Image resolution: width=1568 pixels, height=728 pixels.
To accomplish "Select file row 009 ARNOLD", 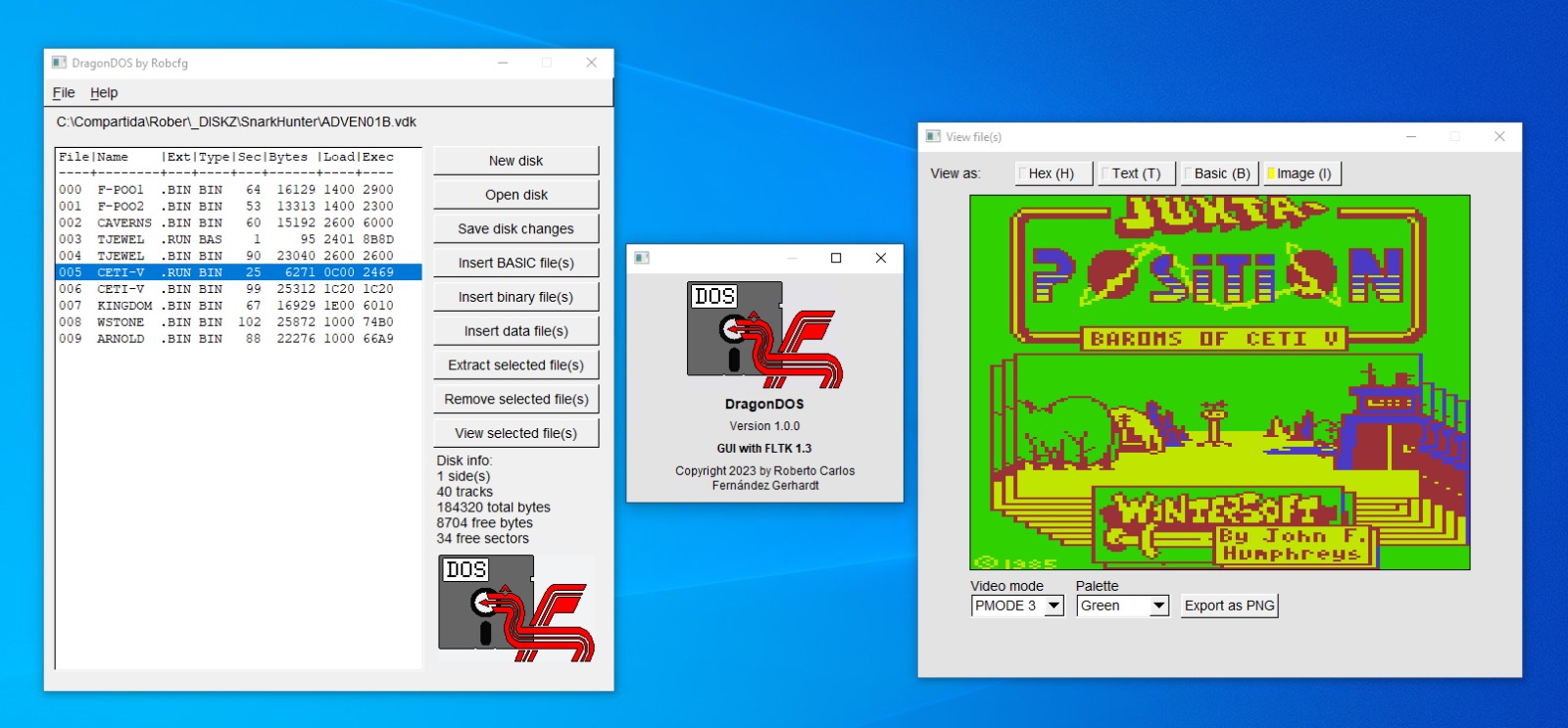I will click(x=238, y=339).
